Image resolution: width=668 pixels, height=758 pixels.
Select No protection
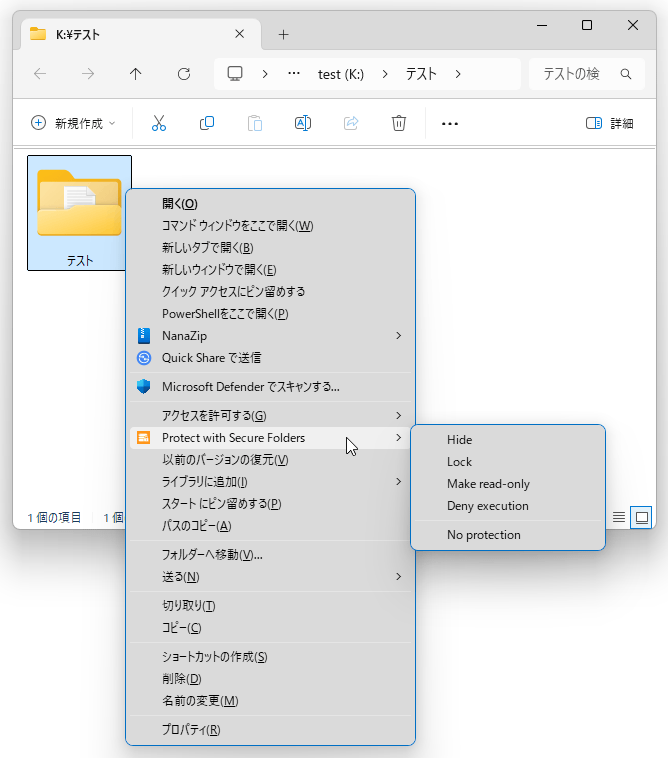click(508, 535)
